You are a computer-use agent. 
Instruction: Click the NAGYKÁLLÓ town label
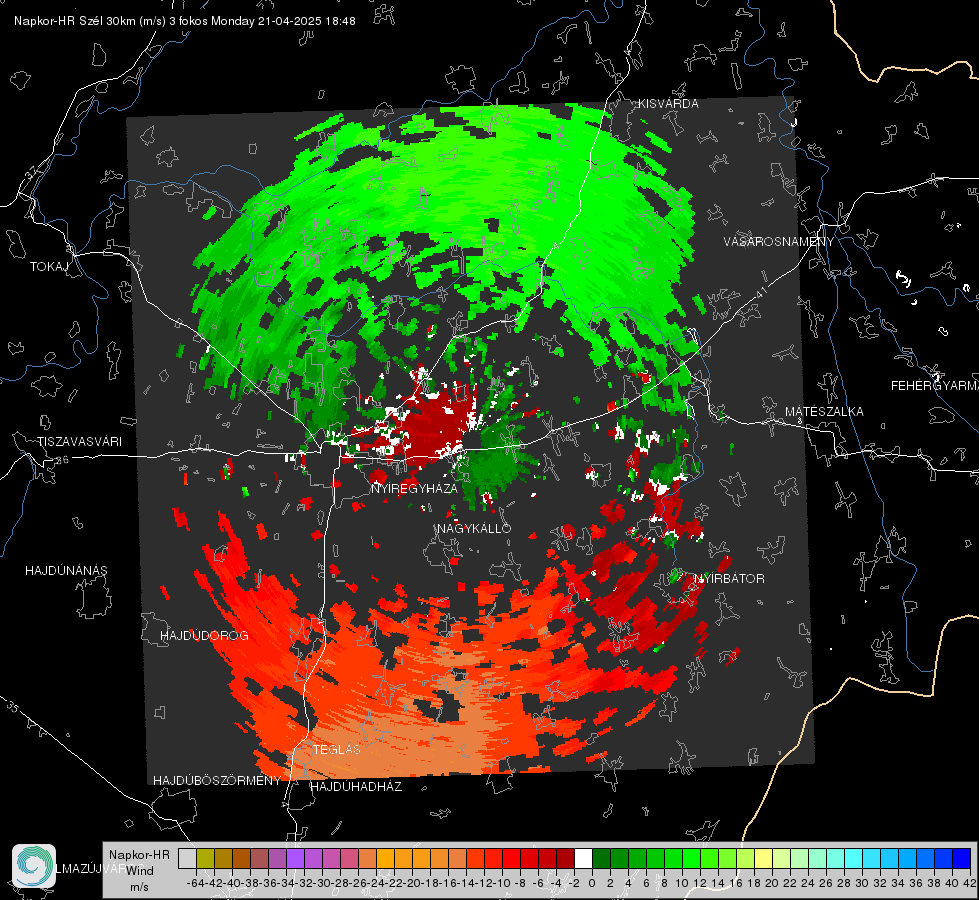474,529
